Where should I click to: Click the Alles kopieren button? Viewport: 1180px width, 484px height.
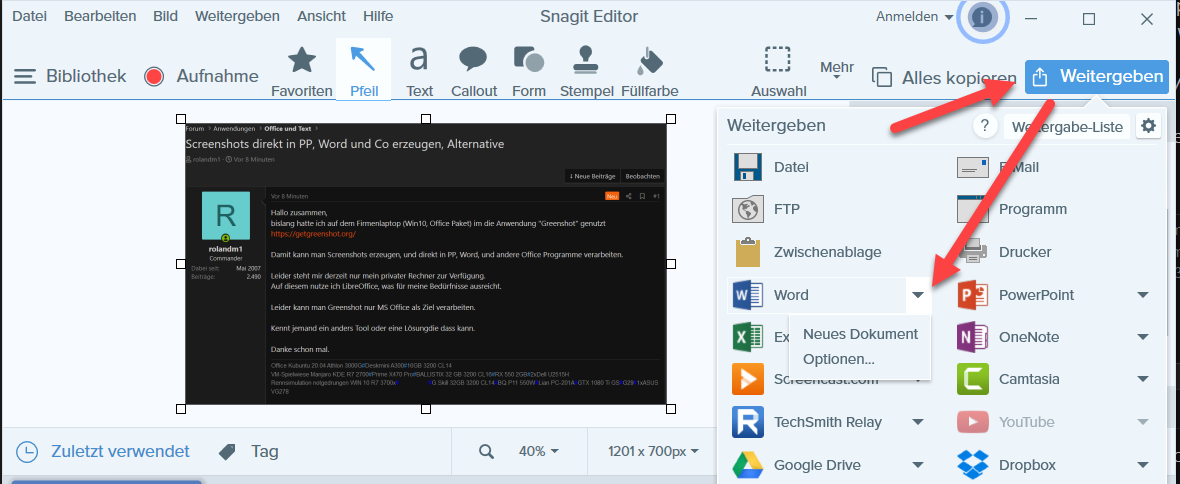coord(944,78)
